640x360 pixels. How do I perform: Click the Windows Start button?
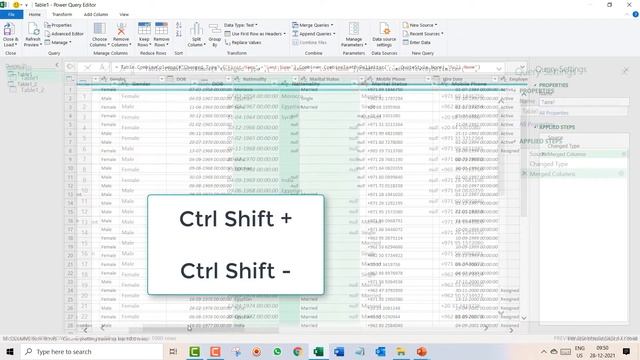pos(10,351)
